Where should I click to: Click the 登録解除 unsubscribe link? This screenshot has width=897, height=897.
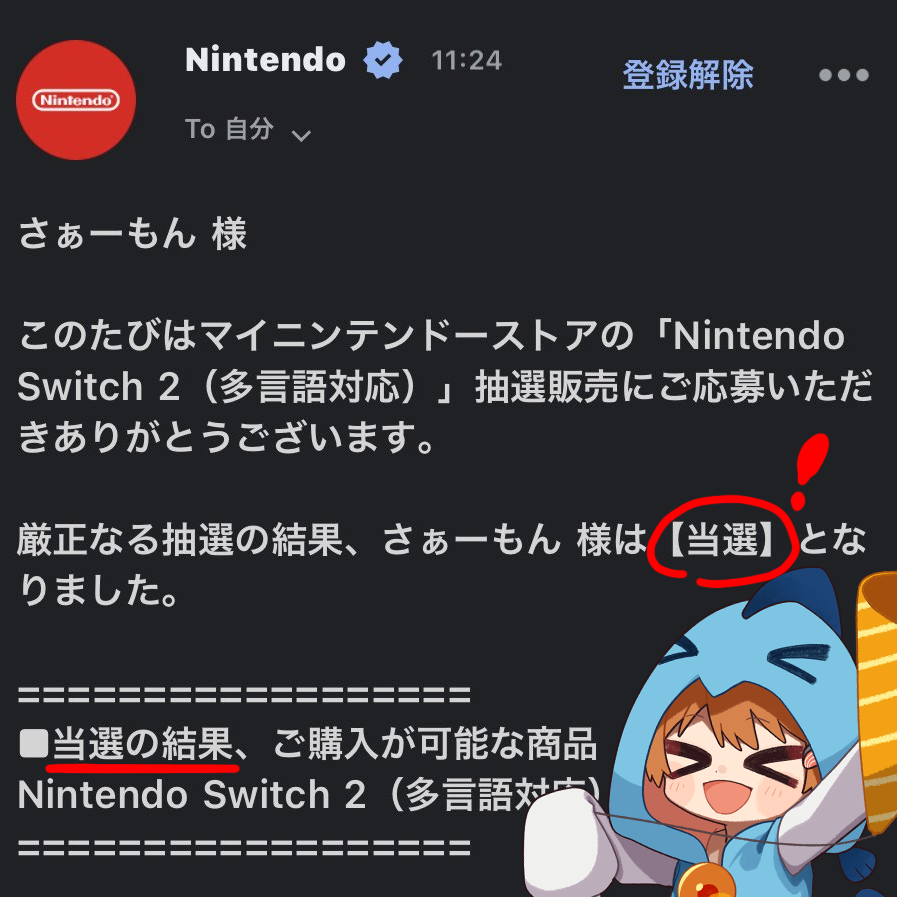point(688,74)
